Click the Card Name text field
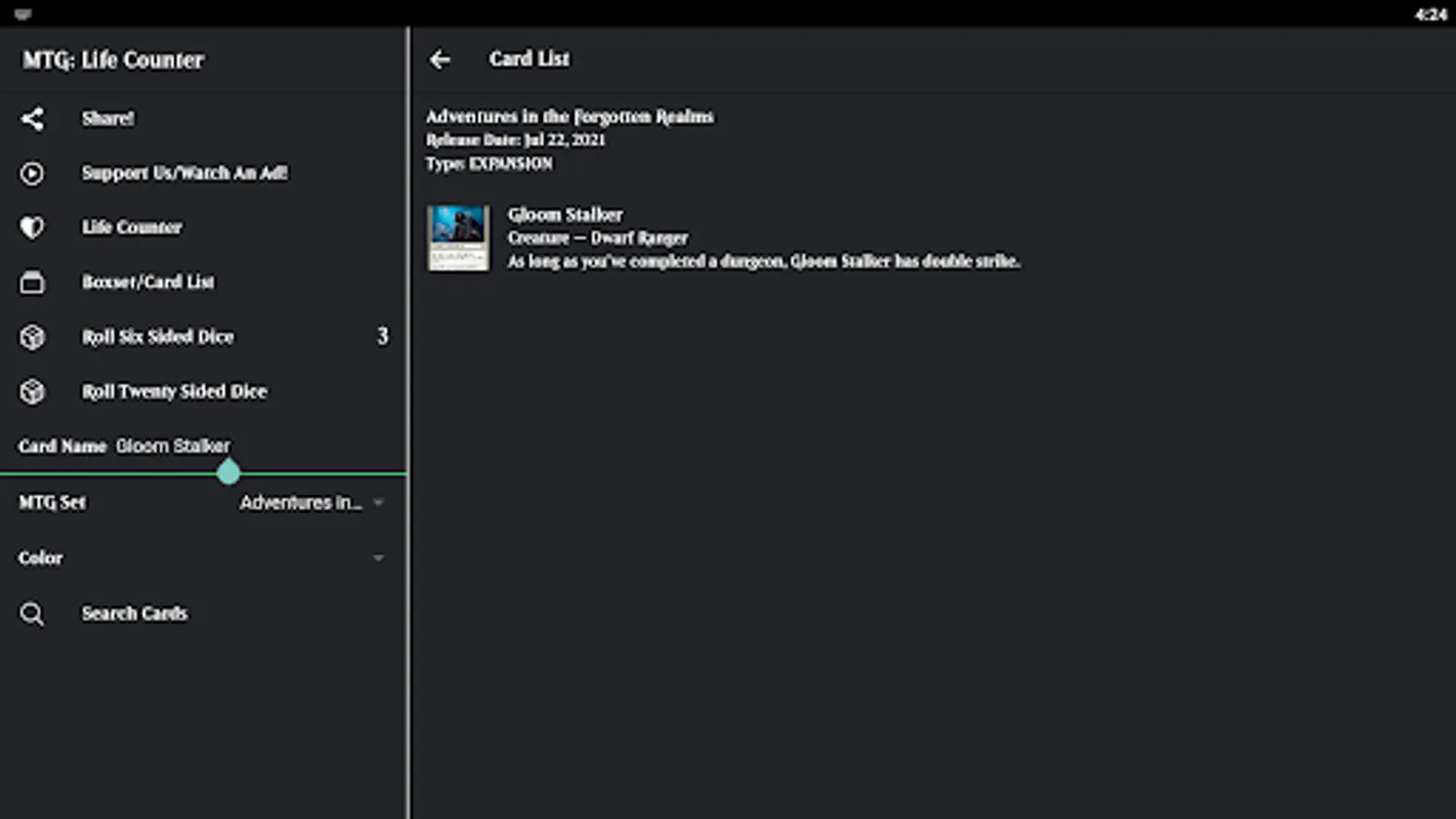1456x819 pixels. (x=255, y=446)
